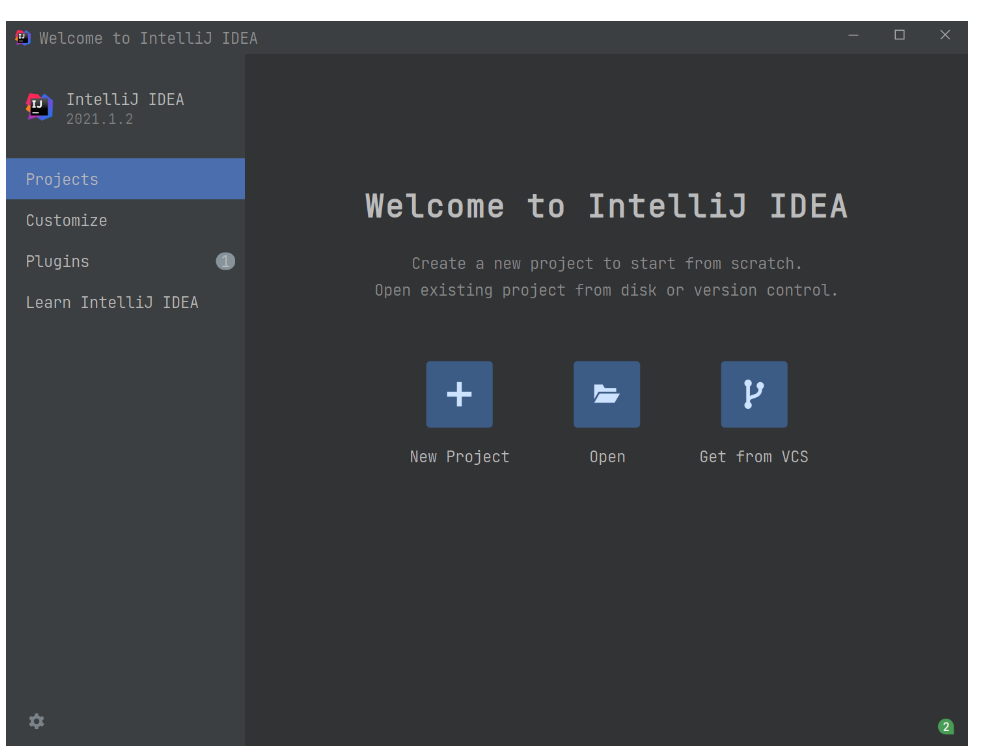
Task: Click the Get from VCS label
Action: pos(754,457)
